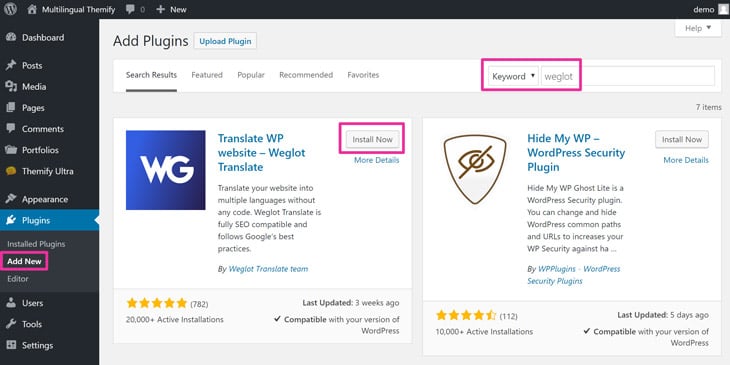Click Multilingual Themify site name

point(78,9)
